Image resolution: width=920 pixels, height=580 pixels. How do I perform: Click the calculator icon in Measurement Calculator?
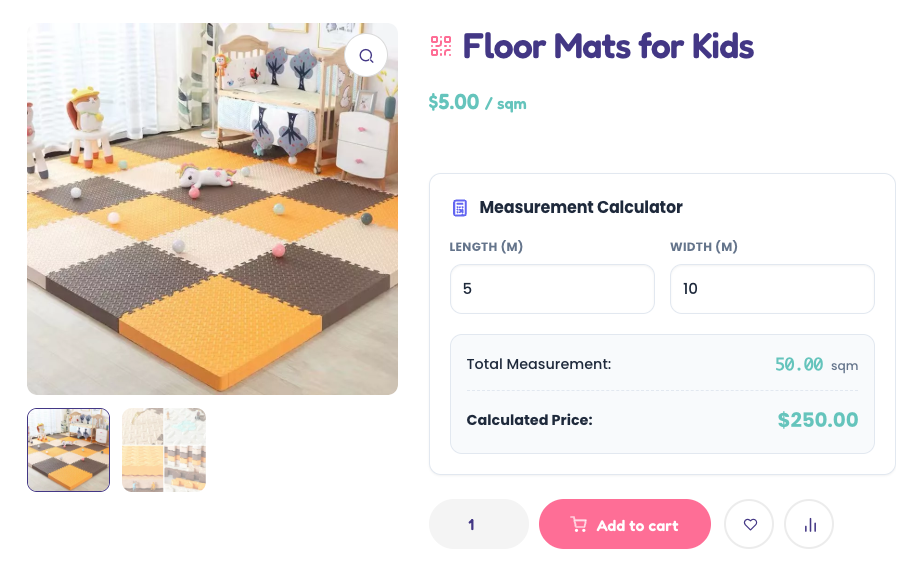pyautogui.click(x=460, y=208)
